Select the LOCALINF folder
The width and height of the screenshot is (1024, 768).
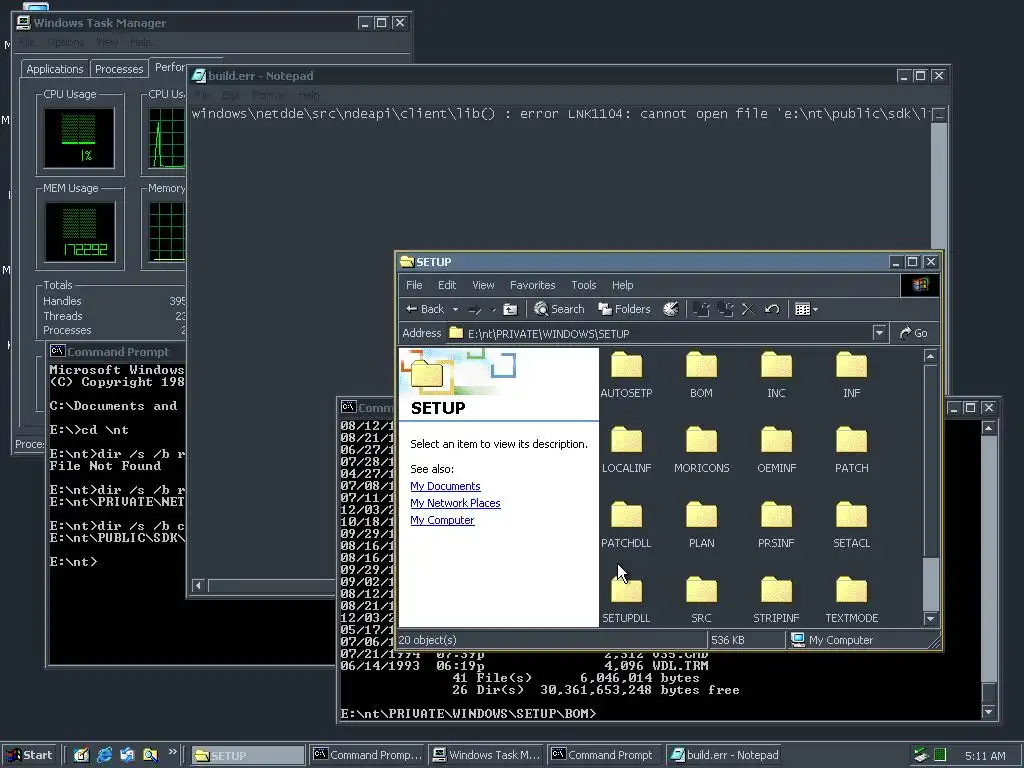click(x=626, y=449)
